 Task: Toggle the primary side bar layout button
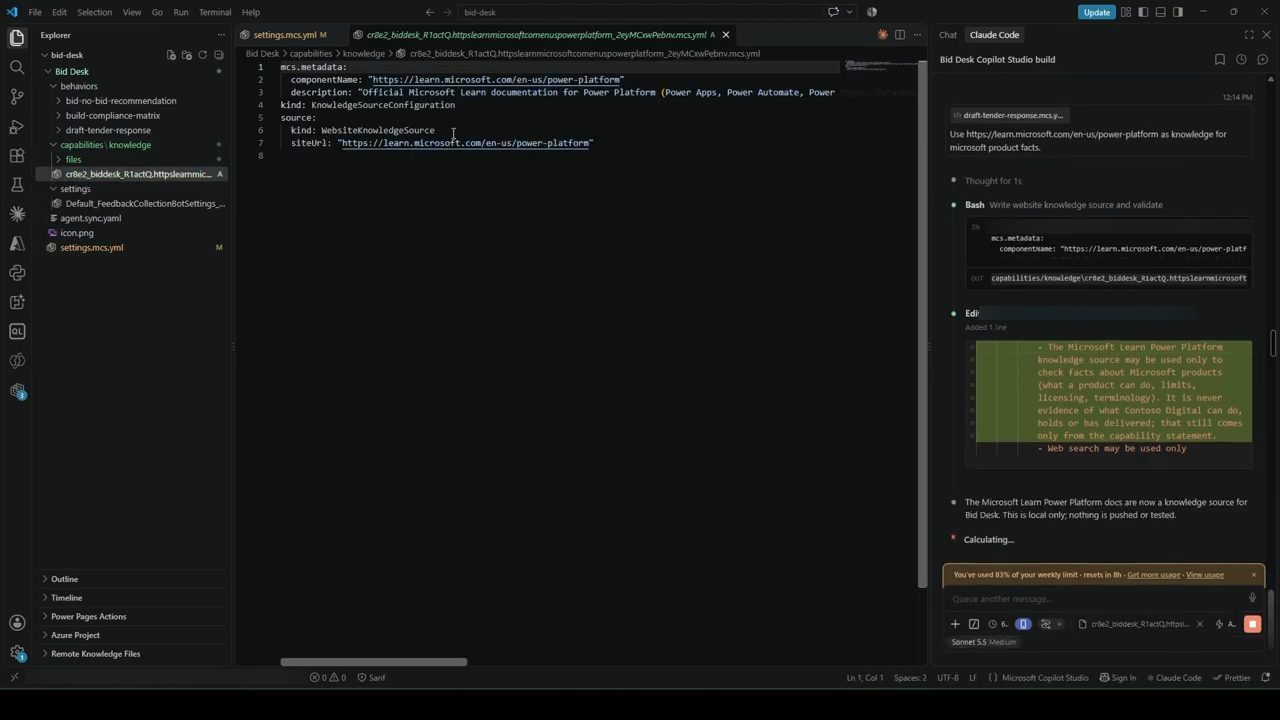1143,12
